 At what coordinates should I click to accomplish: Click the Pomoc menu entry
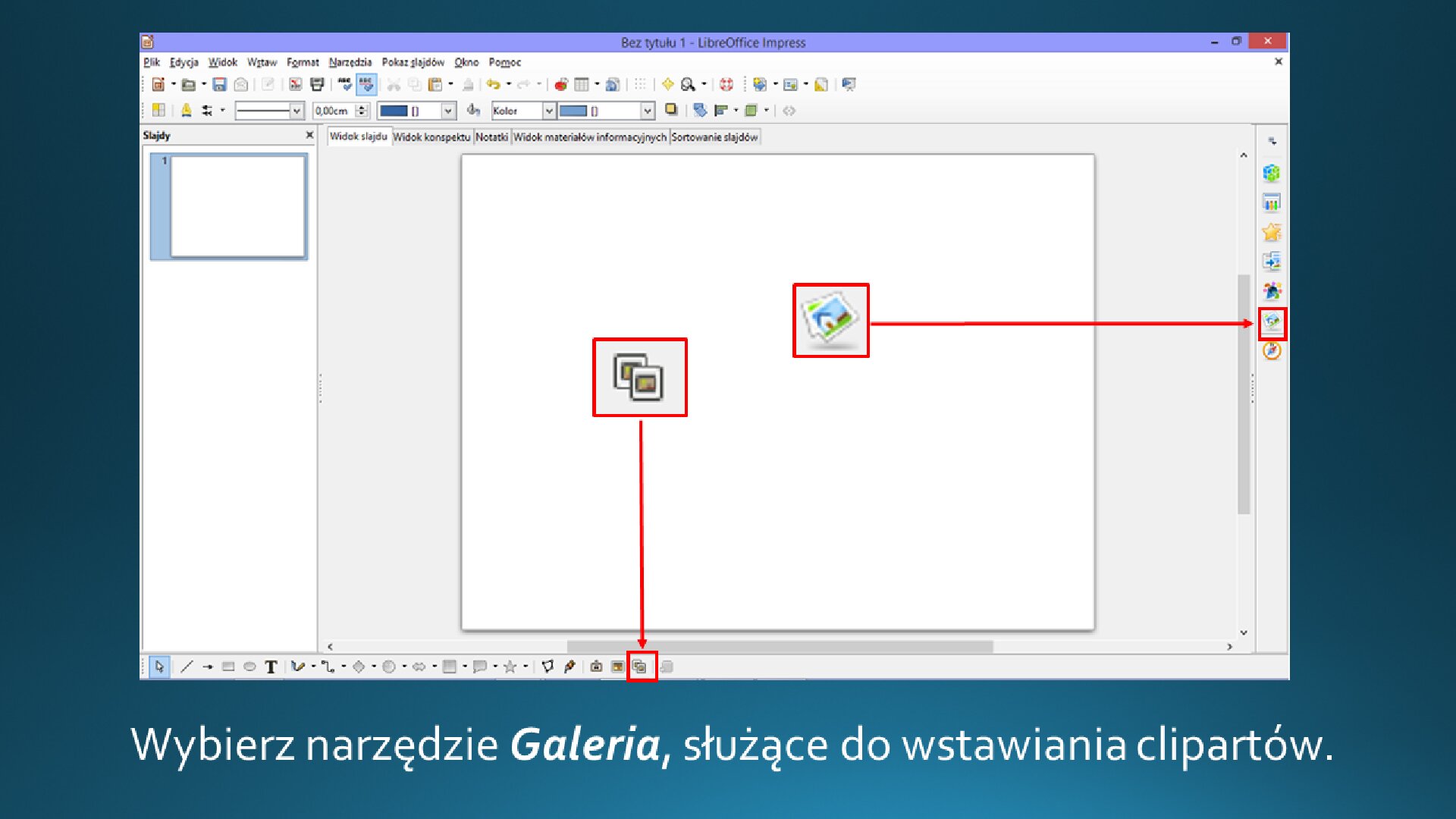pyautogui.click(x=505, y=62)
